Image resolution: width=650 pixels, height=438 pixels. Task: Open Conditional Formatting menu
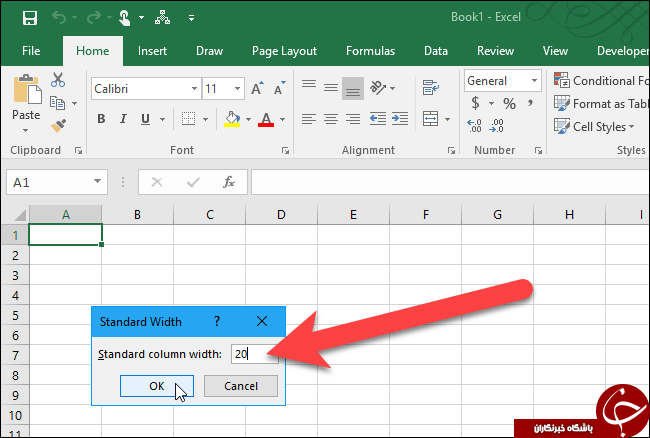click(601, 80)
